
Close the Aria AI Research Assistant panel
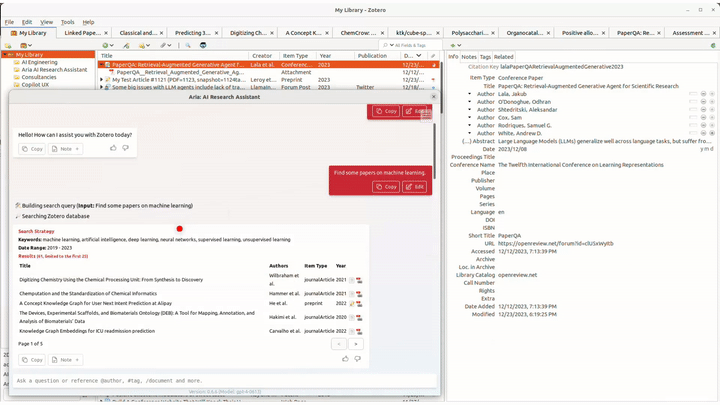(433, 96)
